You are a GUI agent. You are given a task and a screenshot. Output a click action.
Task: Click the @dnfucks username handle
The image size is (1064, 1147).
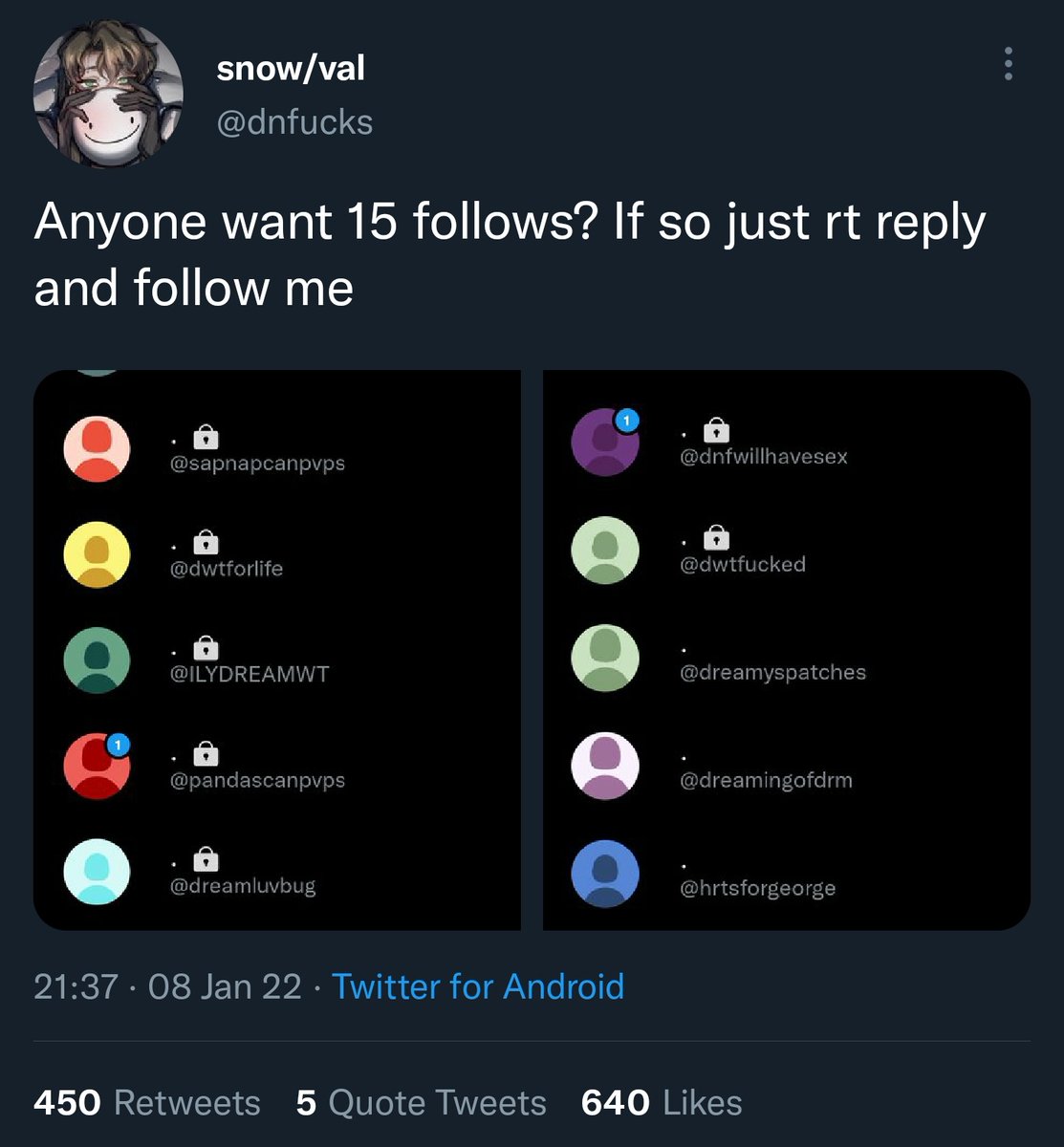(294, 122)
